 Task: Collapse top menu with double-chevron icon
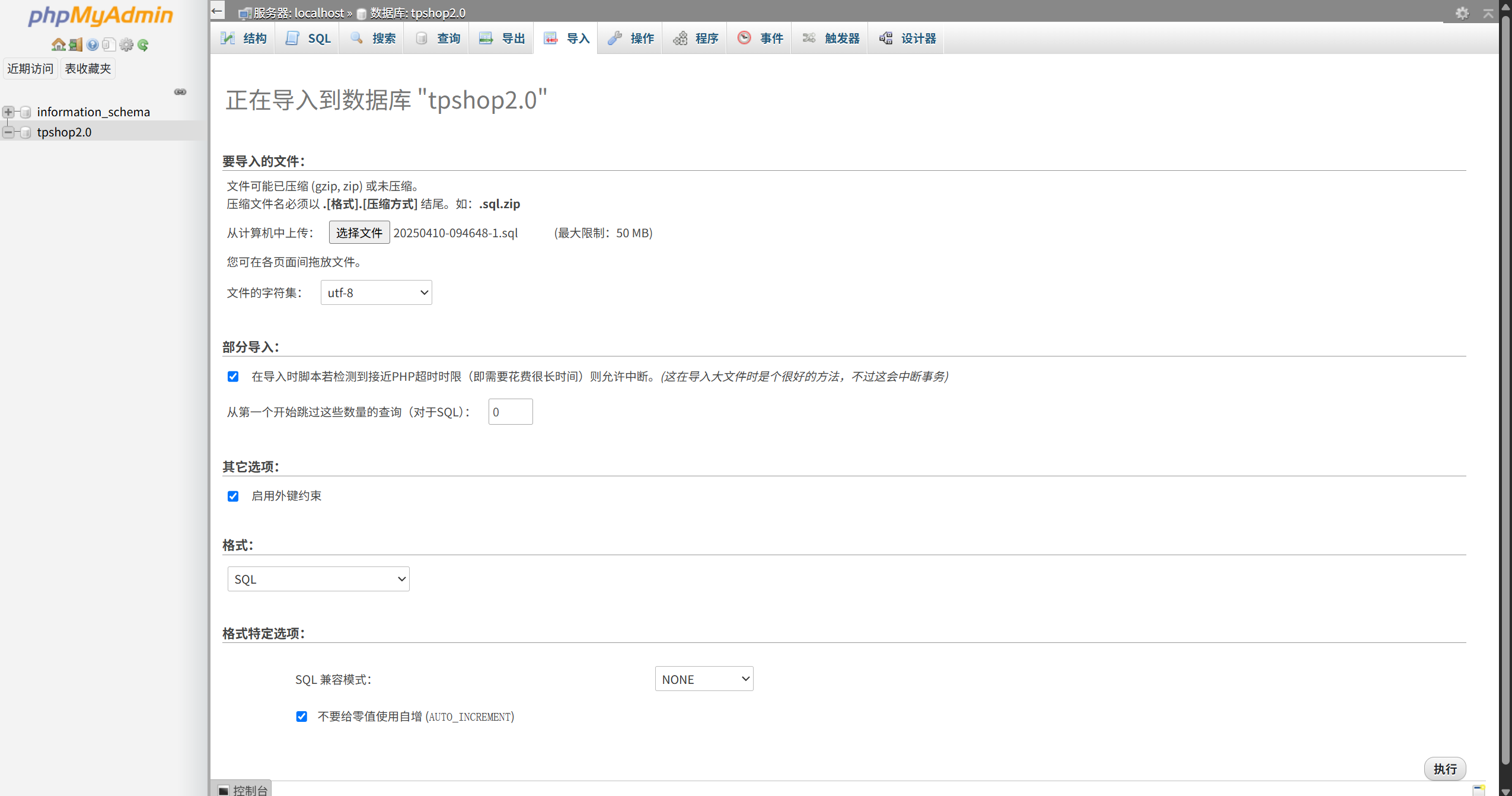click(1488, 13)
